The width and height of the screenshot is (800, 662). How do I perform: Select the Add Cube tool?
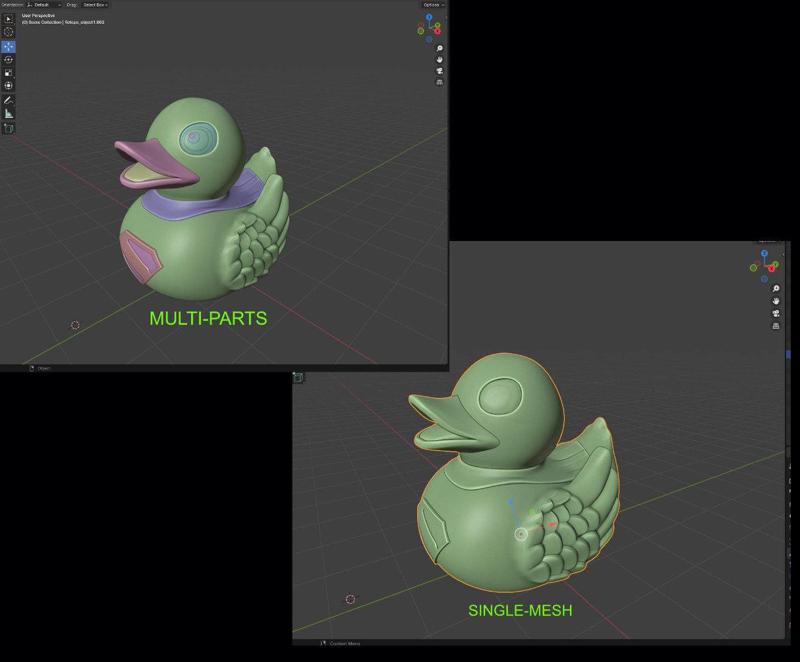pyautogui.click(x=9, y=128)
